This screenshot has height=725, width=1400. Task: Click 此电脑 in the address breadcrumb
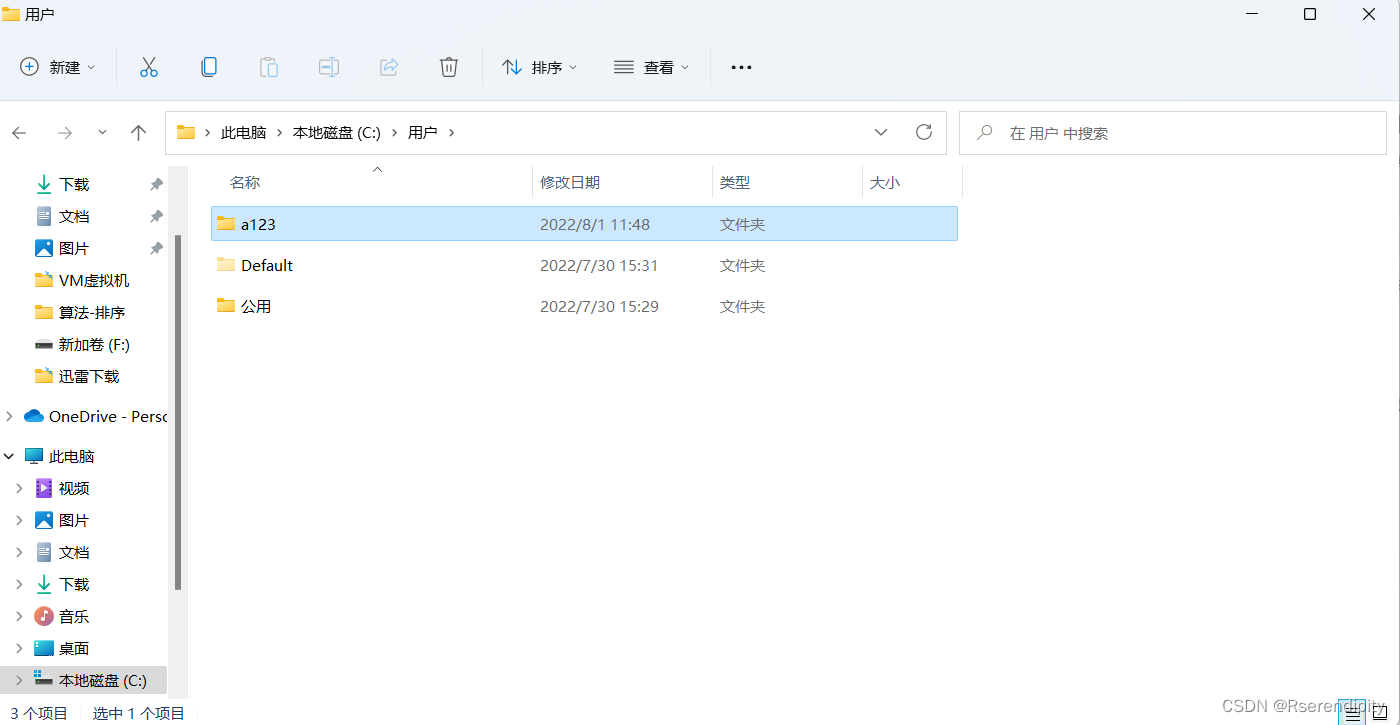pos(244,132)
